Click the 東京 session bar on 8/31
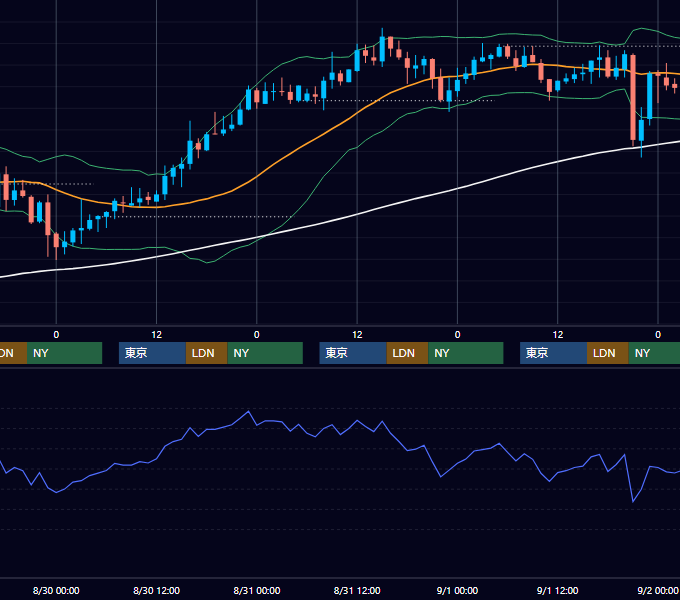680x600 pixels. point(353,353)
